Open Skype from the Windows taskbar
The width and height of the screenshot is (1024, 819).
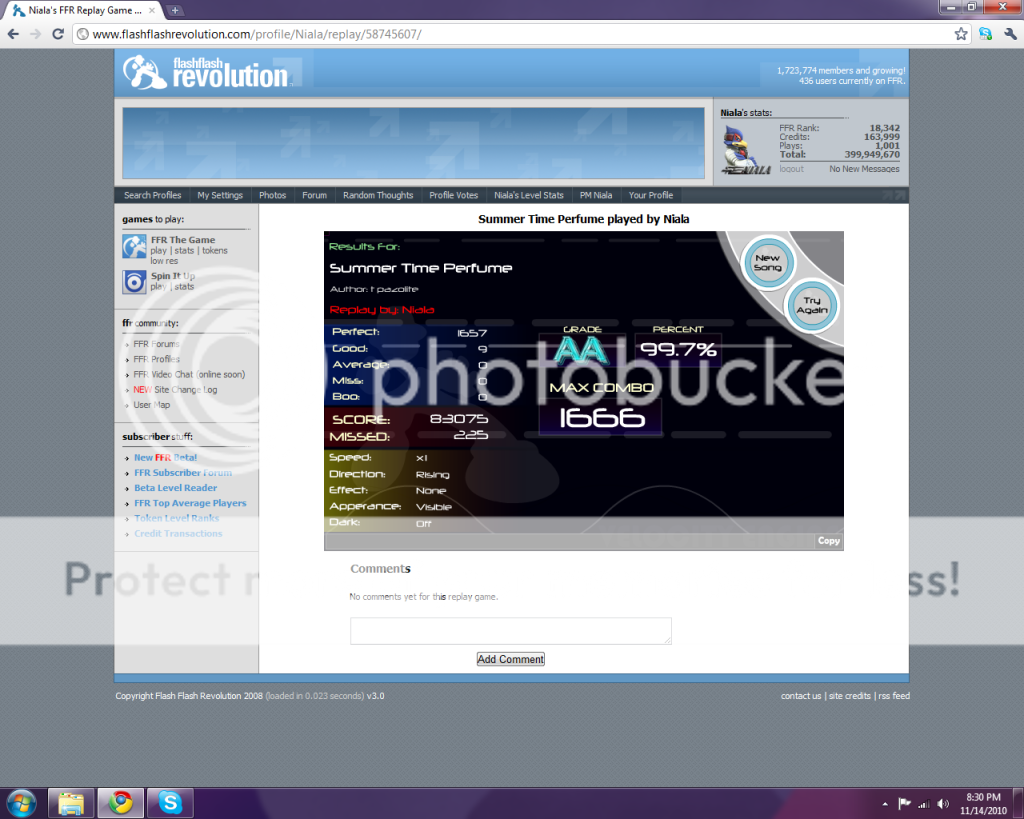coord(170,802)
